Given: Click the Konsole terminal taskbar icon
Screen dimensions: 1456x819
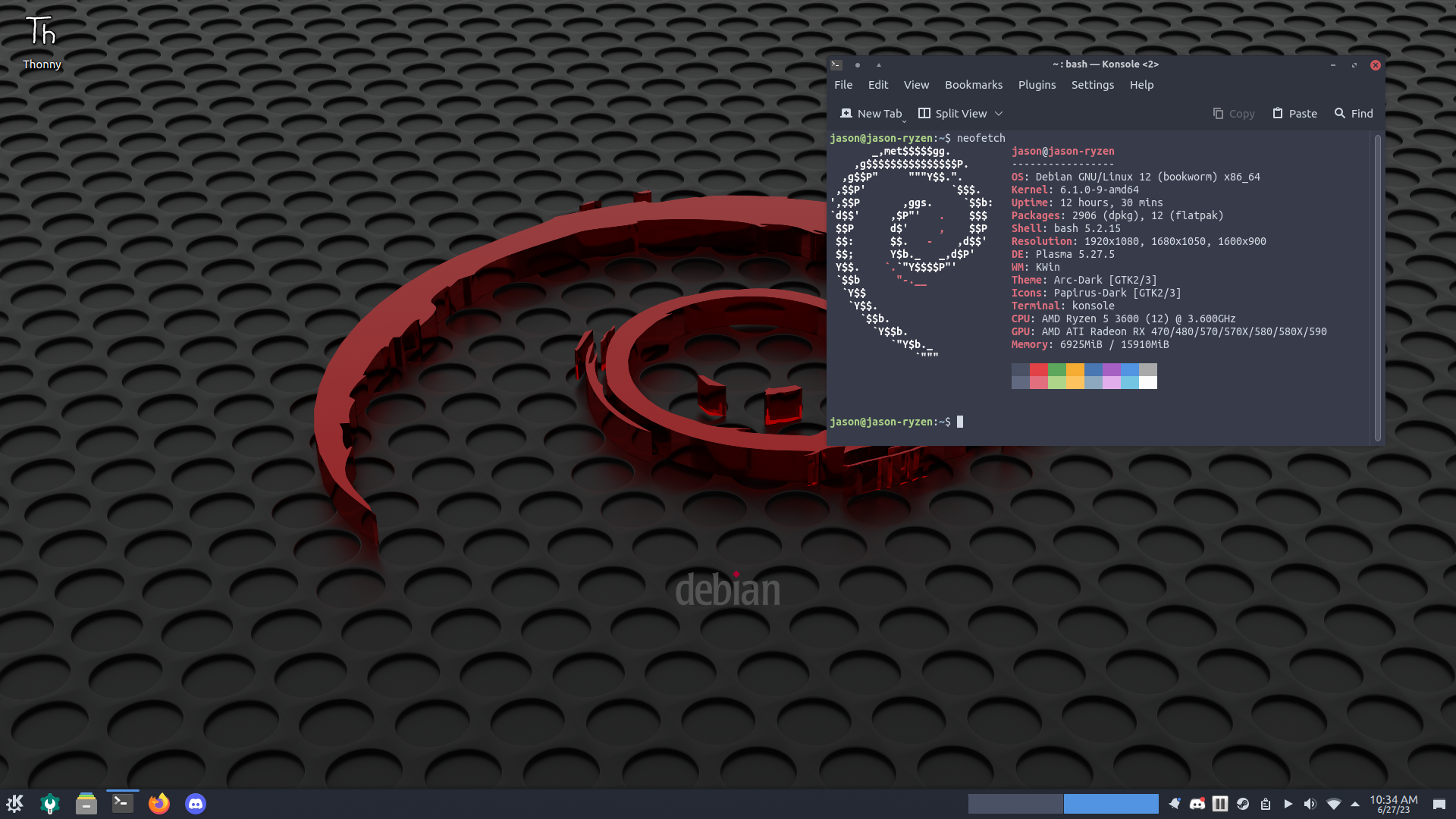Looking at the screenshot, I should (x=123, y=804).
